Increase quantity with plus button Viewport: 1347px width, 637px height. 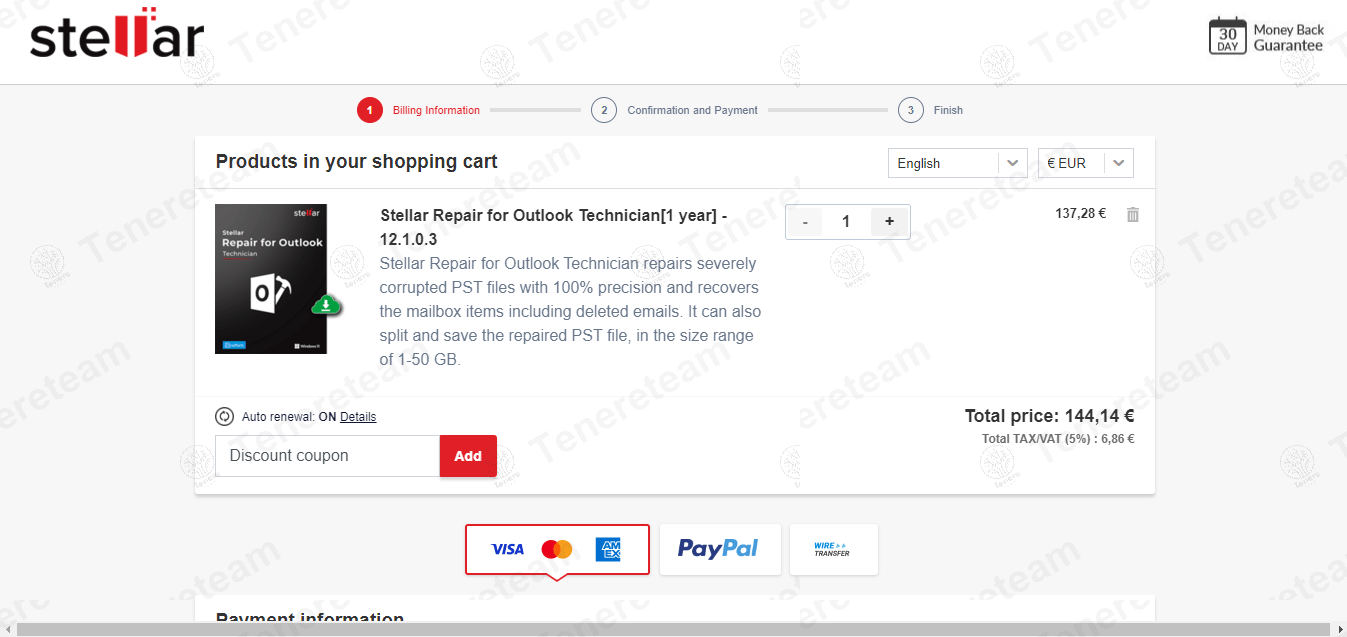tap(889, 222)
